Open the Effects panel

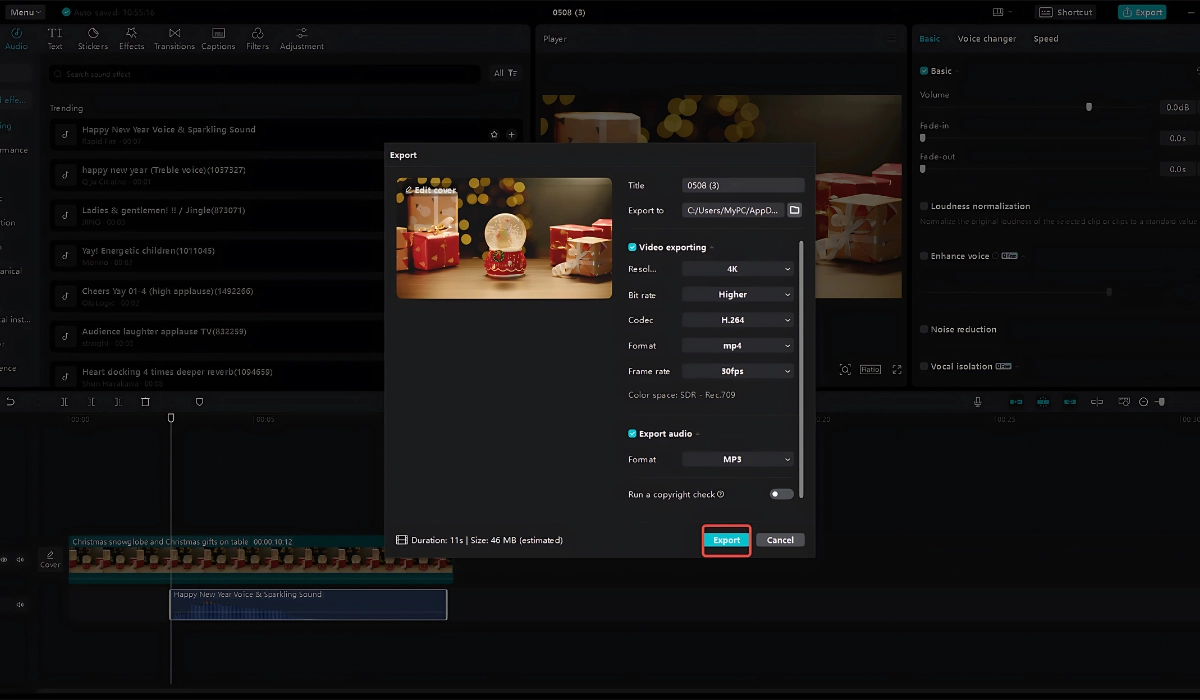pos(132,39)
